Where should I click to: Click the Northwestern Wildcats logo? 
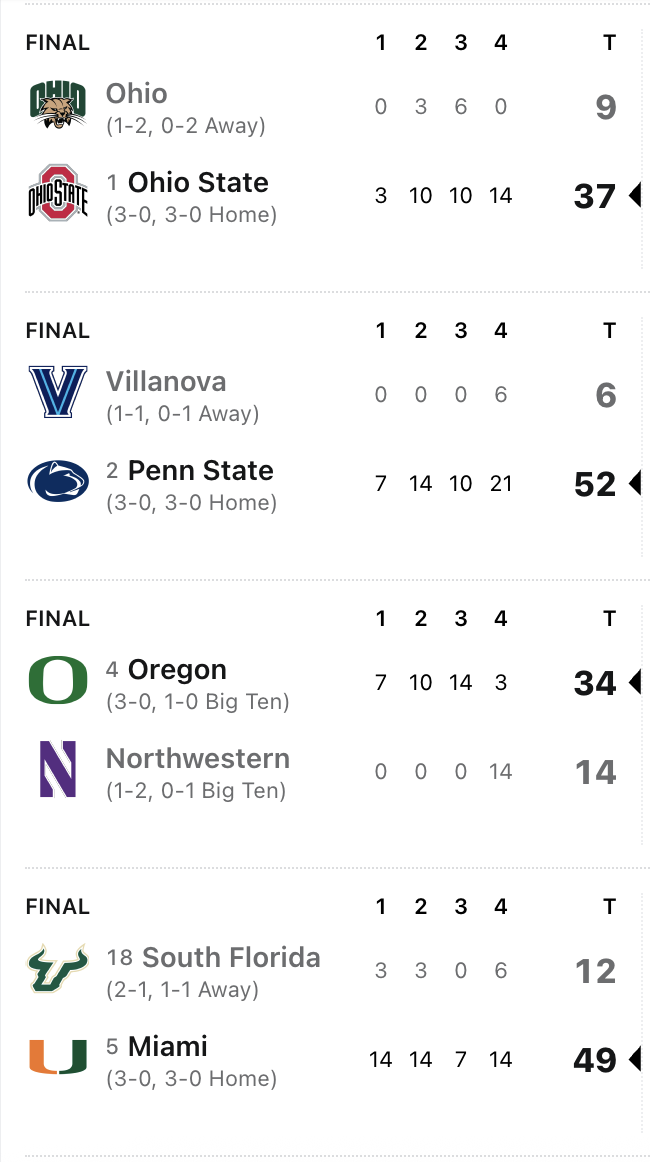point(57,770)
